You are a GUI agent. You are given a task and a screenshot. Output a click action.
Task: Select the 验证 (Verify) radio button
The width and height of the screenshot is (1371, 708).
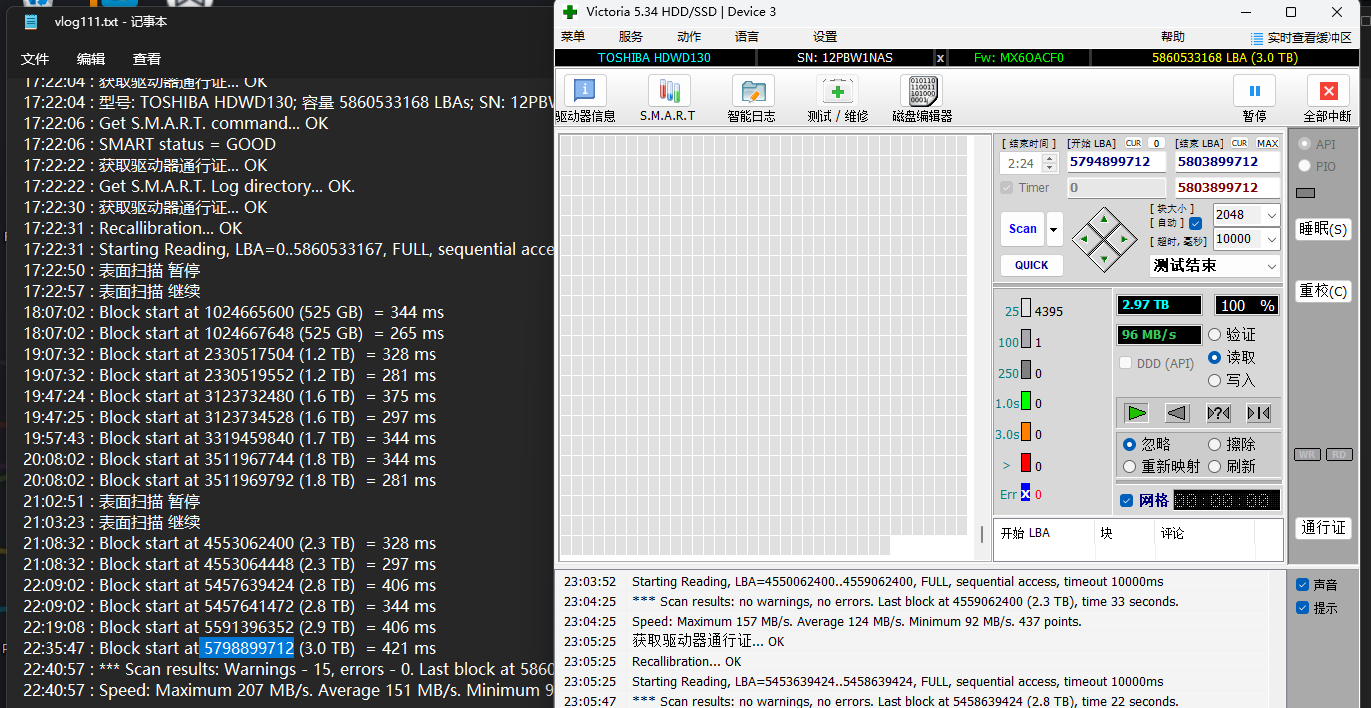point(1215,335)
